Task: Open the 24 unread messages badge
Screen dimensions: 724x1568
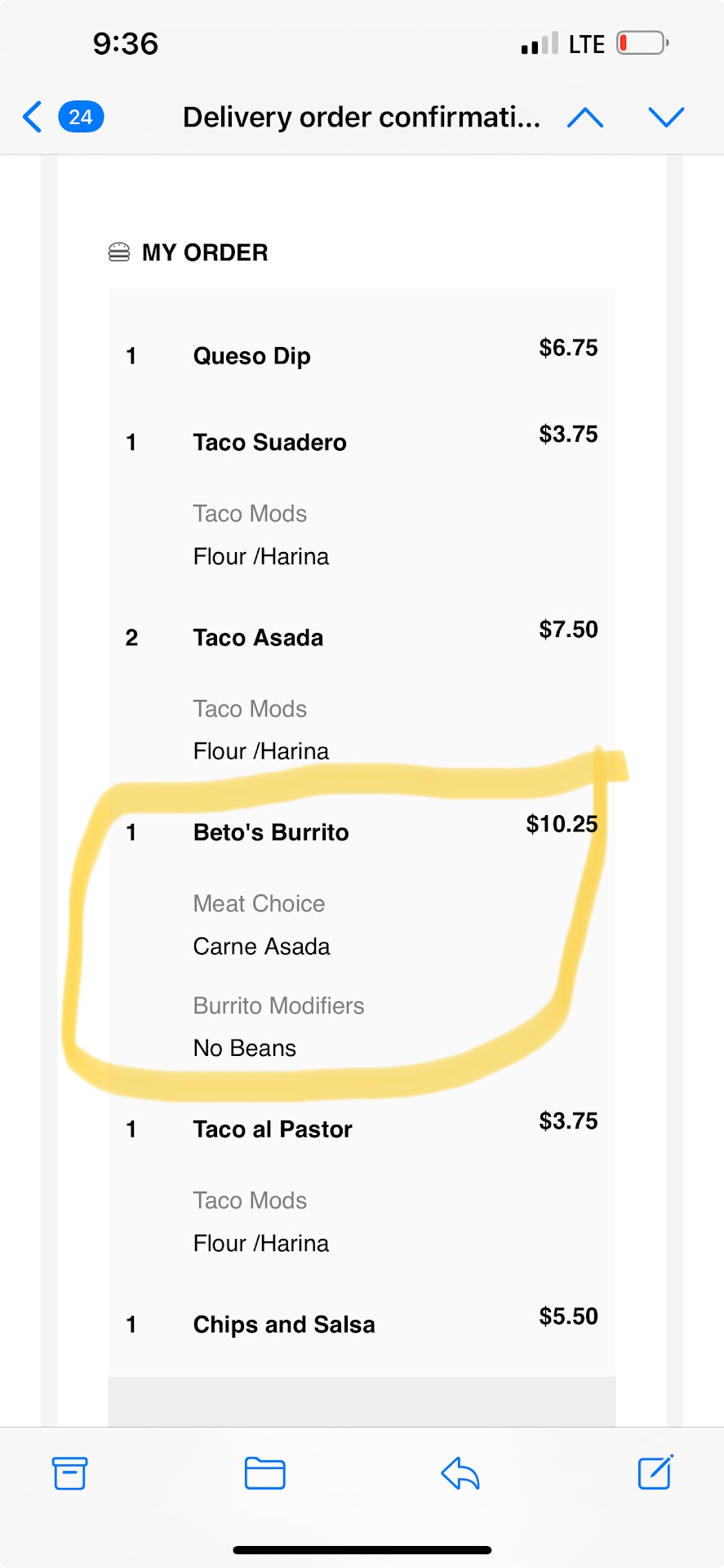Action: click(81, 117)
